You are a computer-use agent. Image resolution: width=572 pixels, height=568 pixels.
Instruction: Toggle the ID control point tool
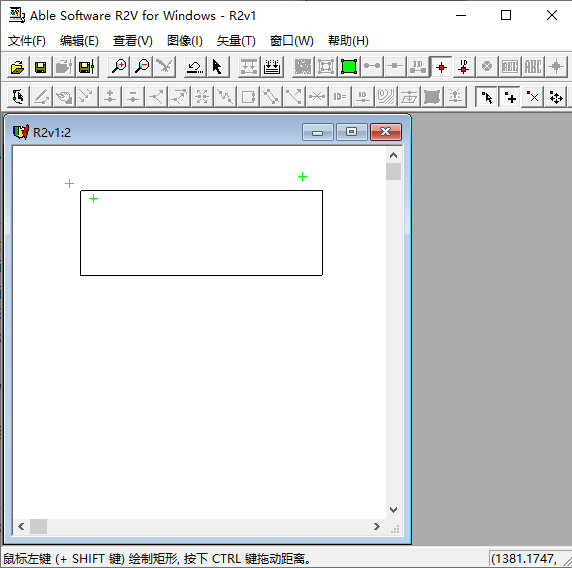(464, 67)
